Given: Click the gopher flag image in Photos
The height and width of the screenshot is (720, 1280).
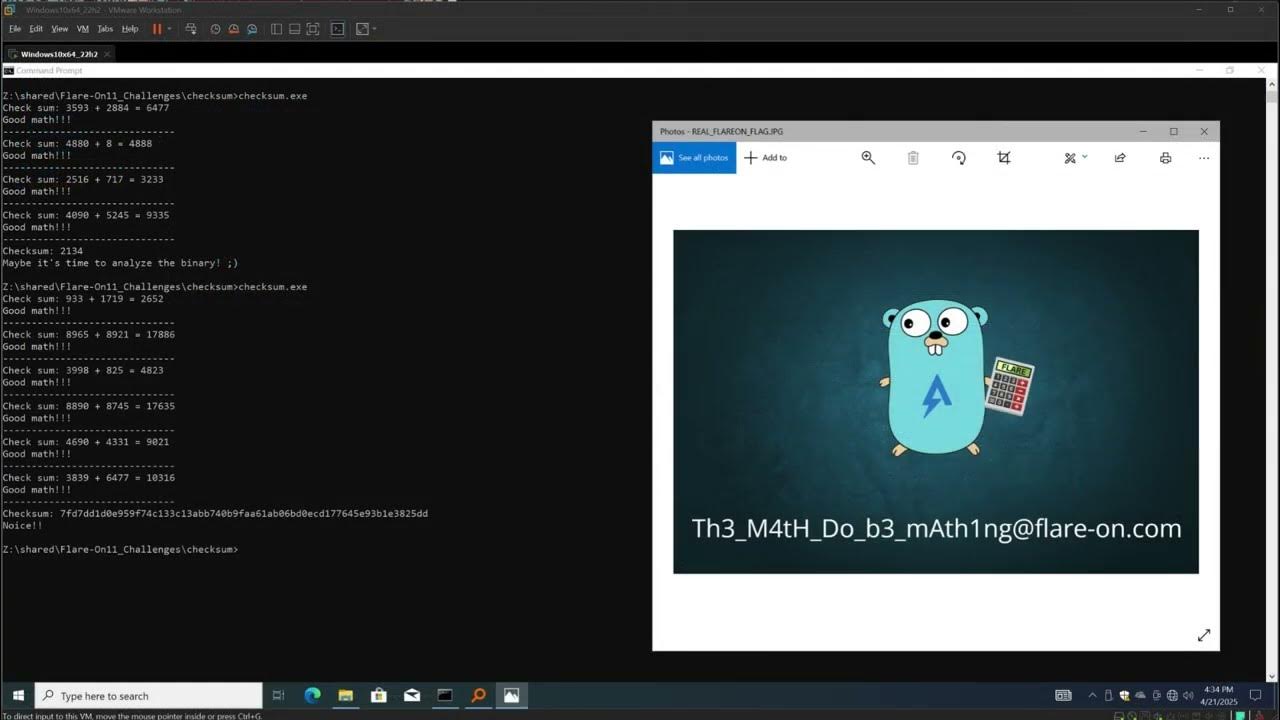Looking at the screenshot, I should point(936,402).
